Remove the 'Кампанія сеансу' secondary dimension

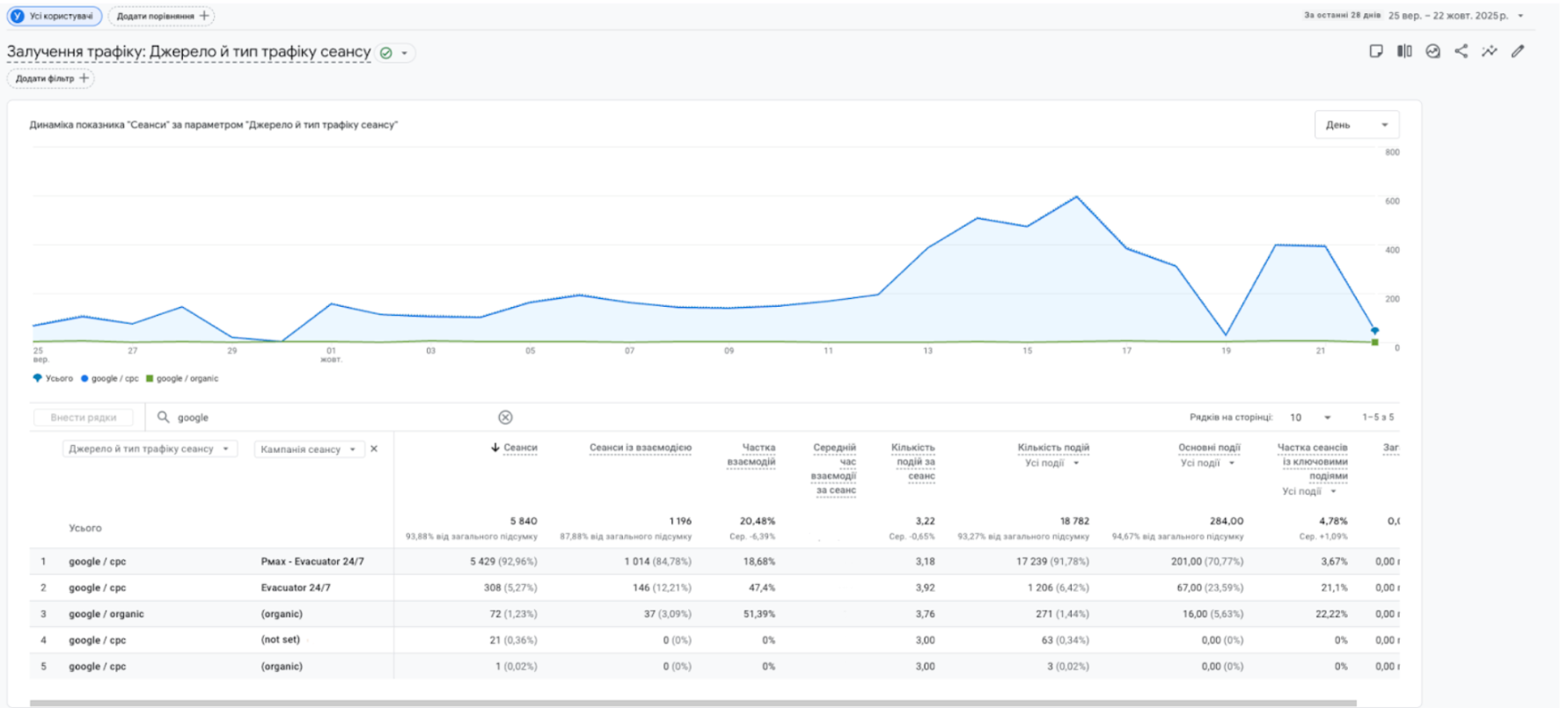pyautogui.click(x=374, y=449)
